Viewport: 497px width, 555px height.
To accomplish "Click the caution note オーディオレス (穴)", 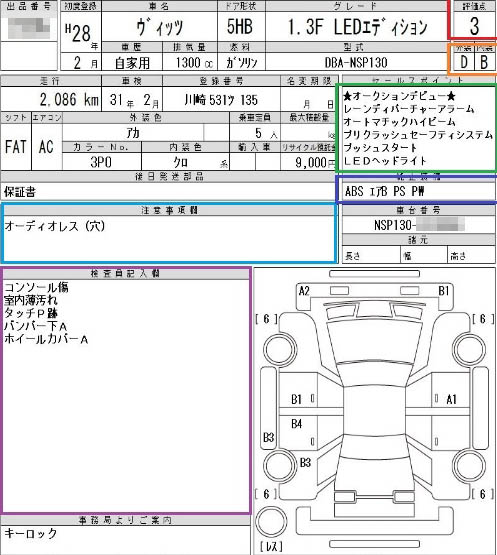I will (x=55, y=226).
